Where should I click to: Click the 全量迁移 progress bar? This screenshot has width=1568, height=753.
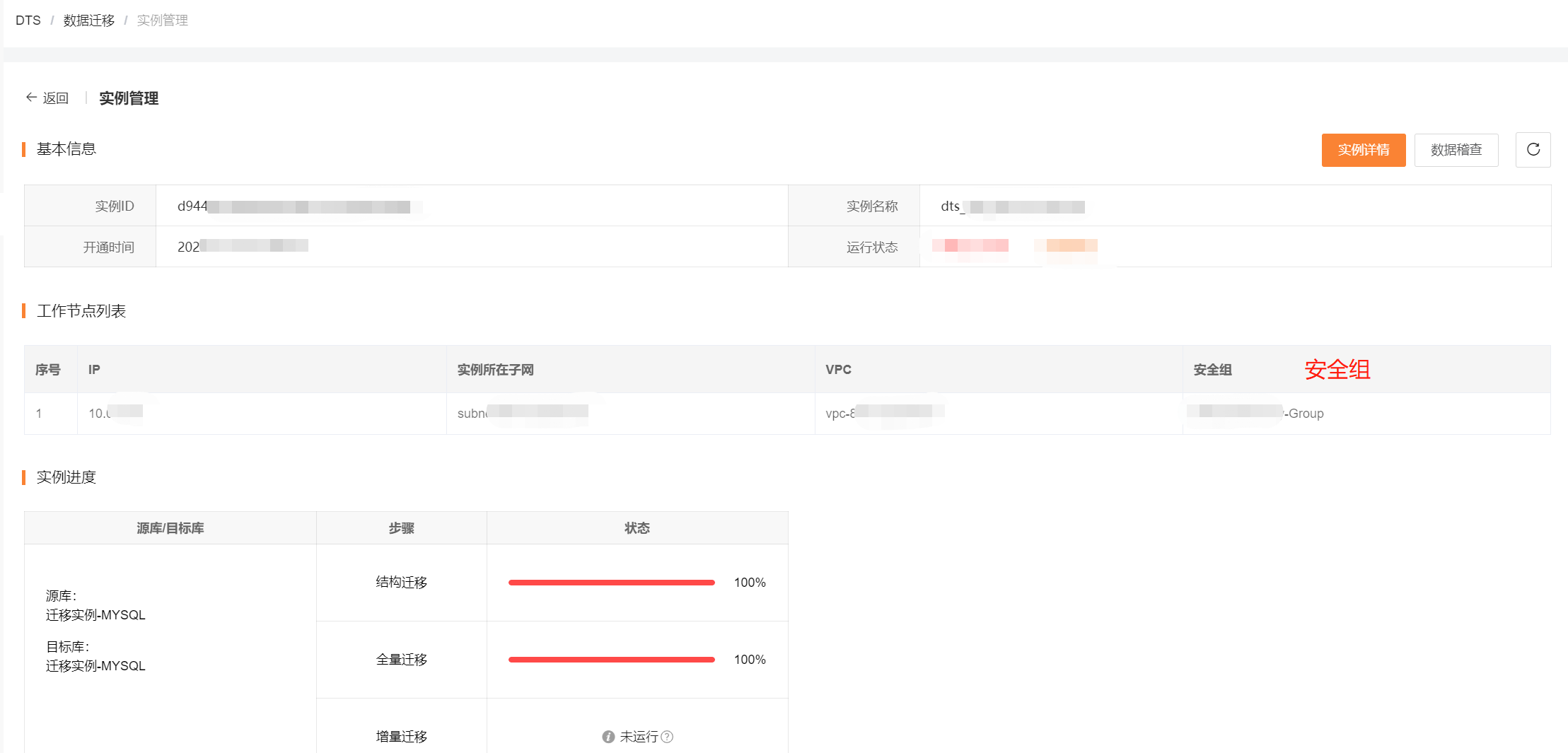point(611,660)
